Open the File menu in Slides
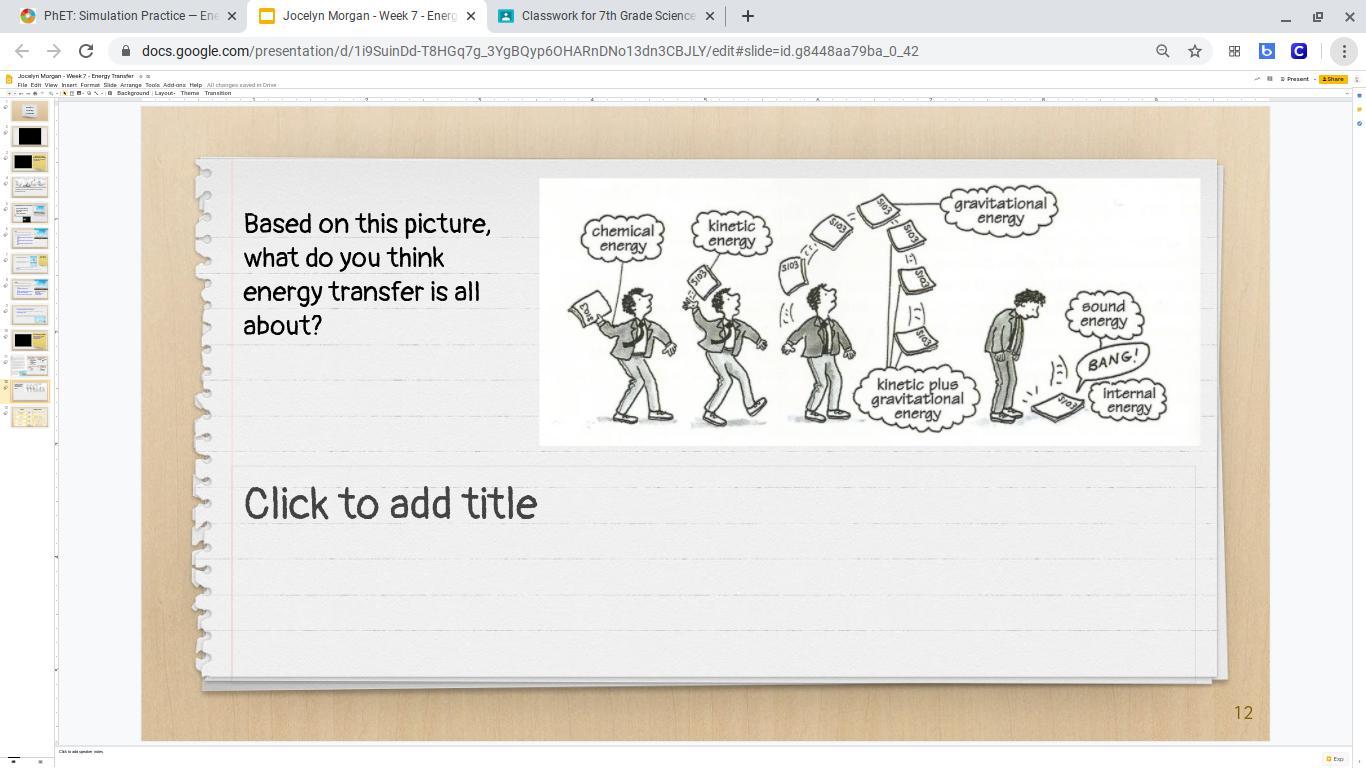The width and height of the screenshot is (1366, 768). tap(22, 85)
